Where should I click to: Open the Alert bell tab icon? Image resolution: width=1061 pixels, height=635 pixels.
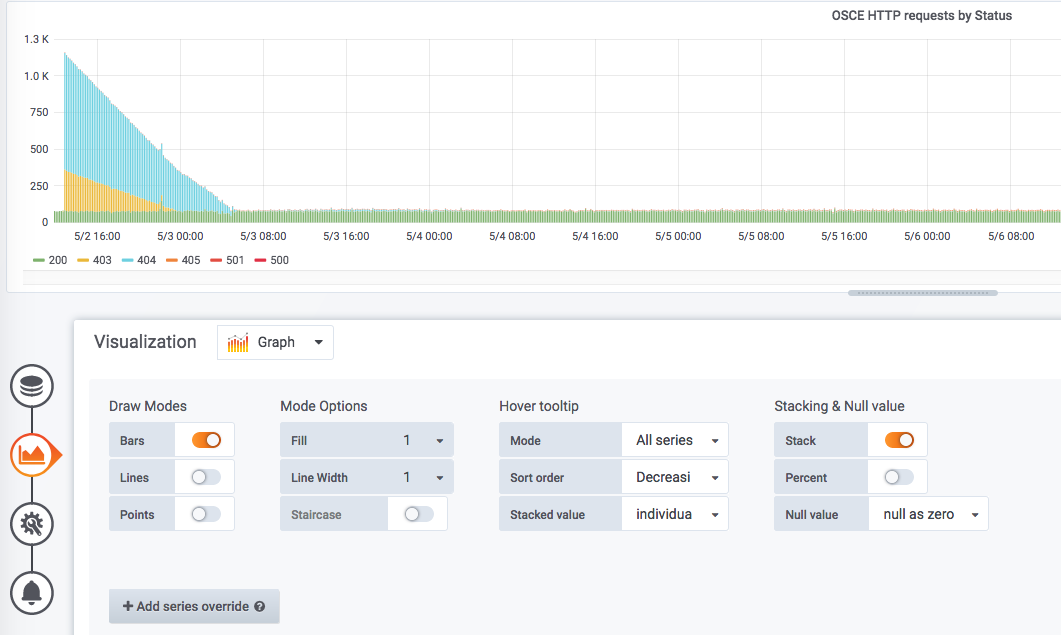(32, 593)
